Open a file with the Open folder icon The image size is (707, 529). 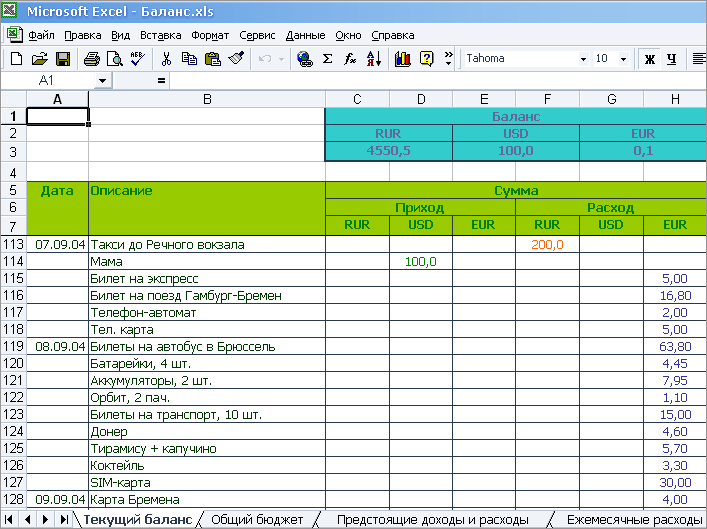coord(40,59)
